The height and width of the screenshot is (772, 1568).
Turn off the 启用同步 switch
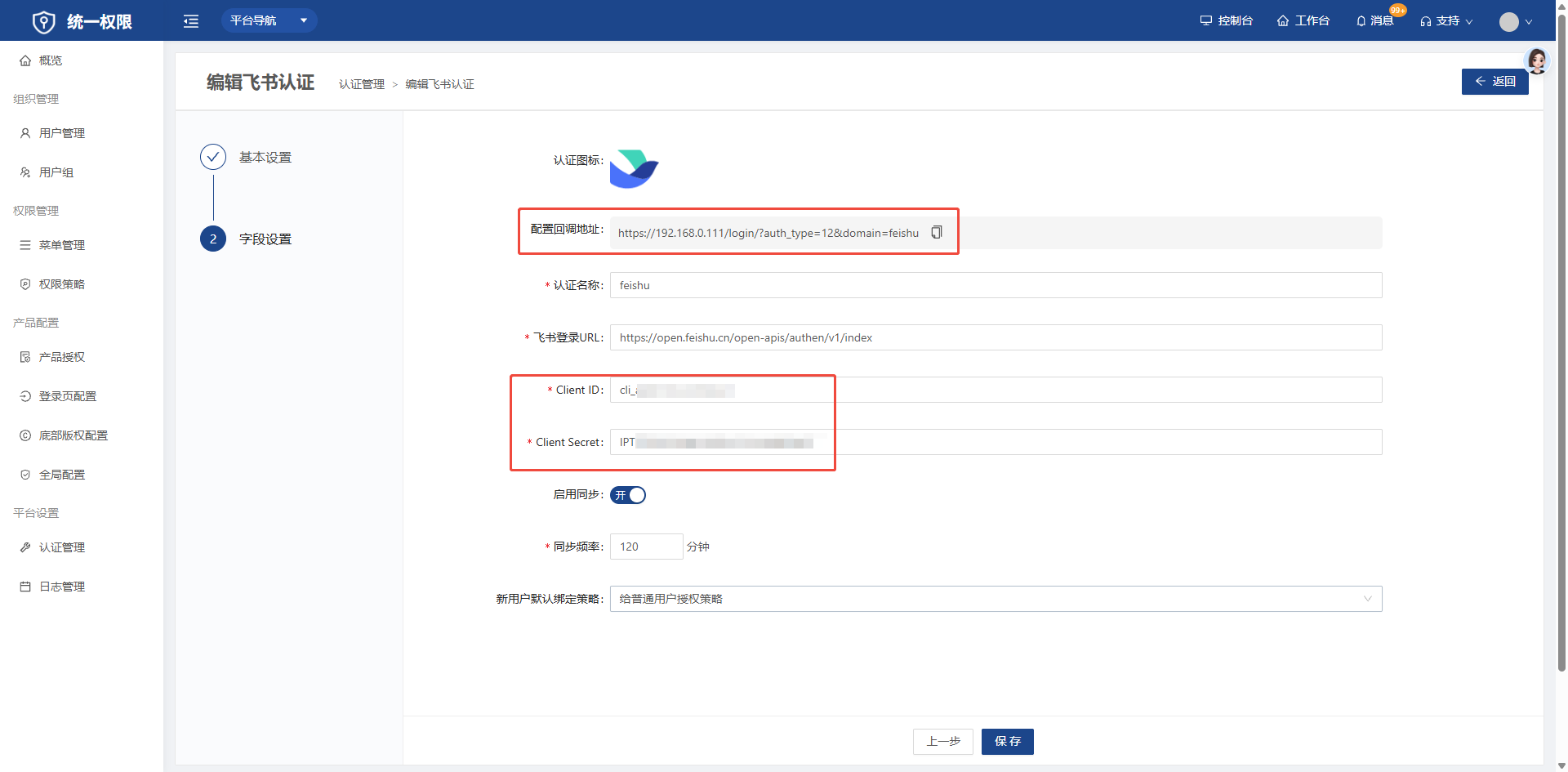tap(628, 495)
